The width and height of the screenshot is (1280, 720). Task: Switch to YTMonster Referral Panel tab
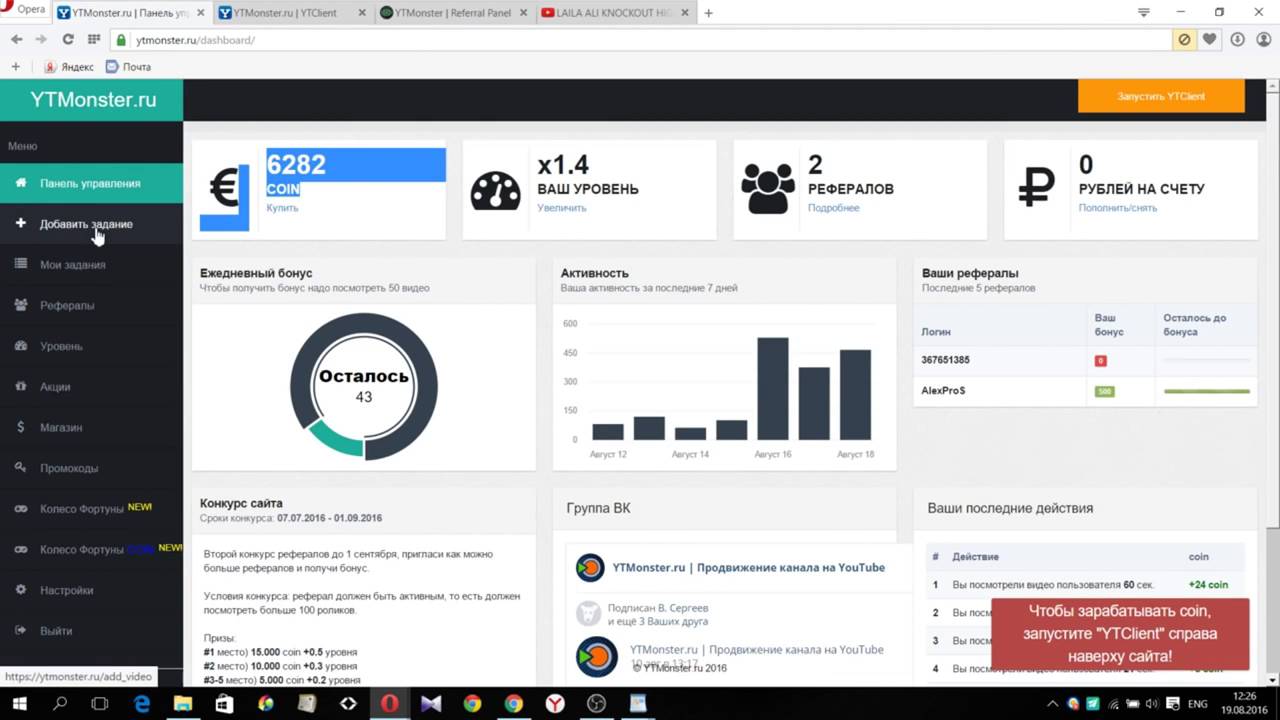coord(454,13)
